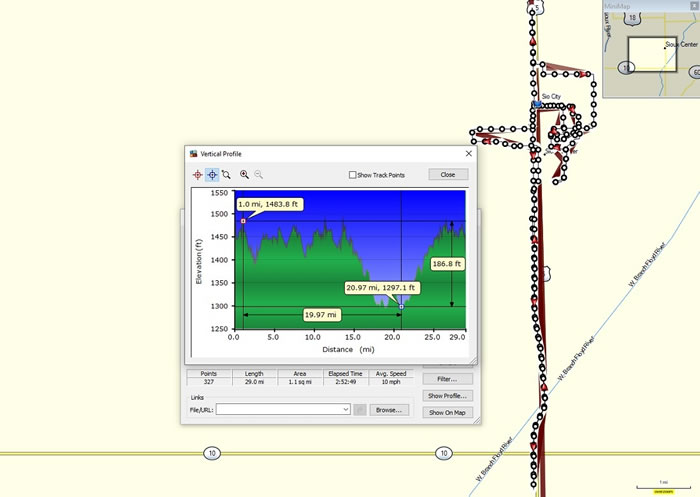This screenshot has width=700, height=497.
Task: Select the blue crosshair measure-end tool
Action: click(212, 175)
